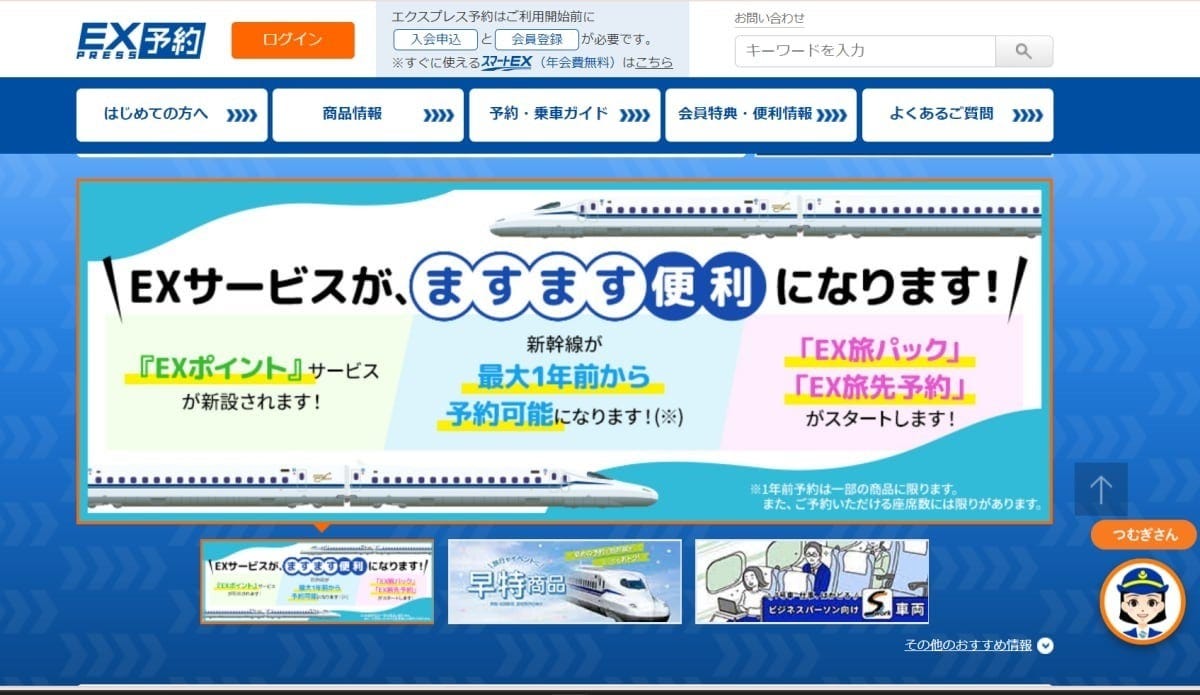Click the scroll-to-top arrow icon
The image size is (1200, 695).
click(x=1100, y=489)
